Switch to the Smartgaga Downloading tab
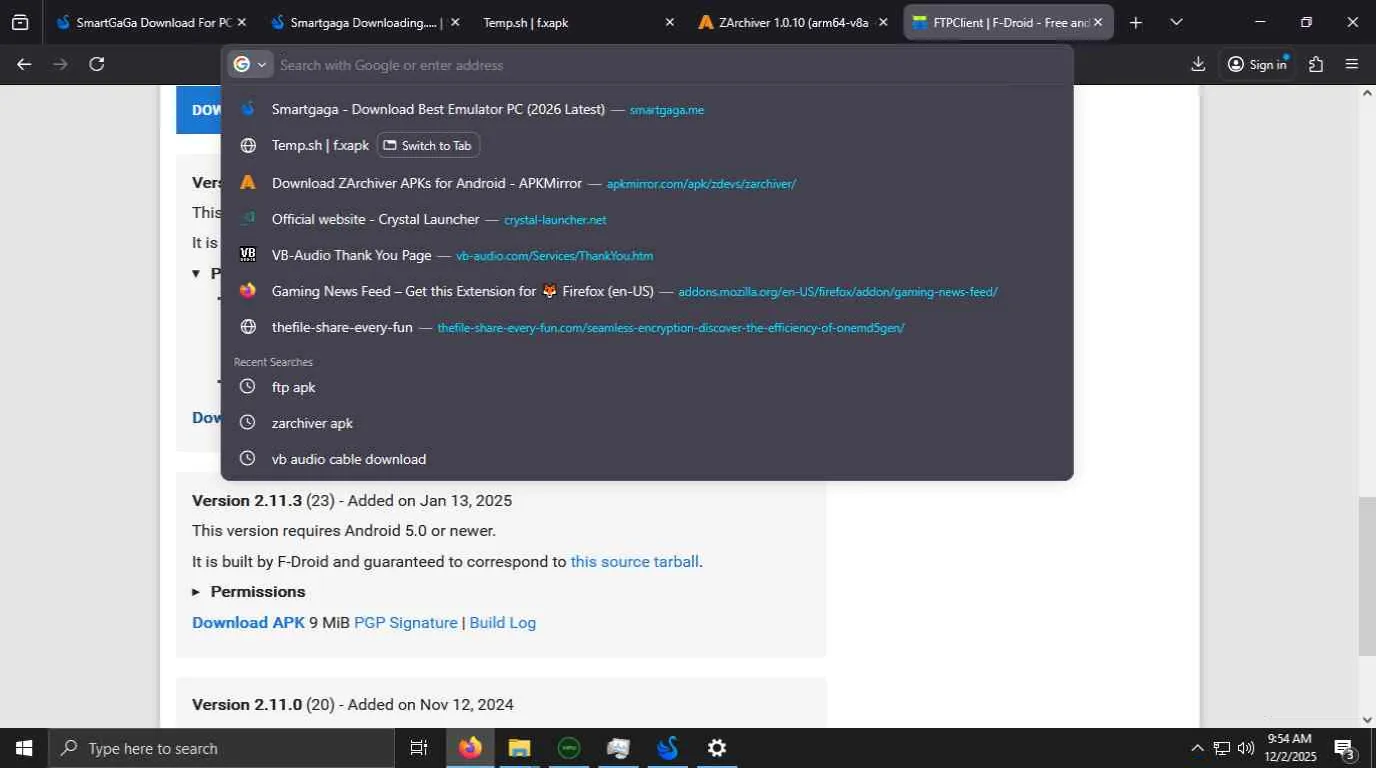1376x768 pixels. (x=364, y=22)
